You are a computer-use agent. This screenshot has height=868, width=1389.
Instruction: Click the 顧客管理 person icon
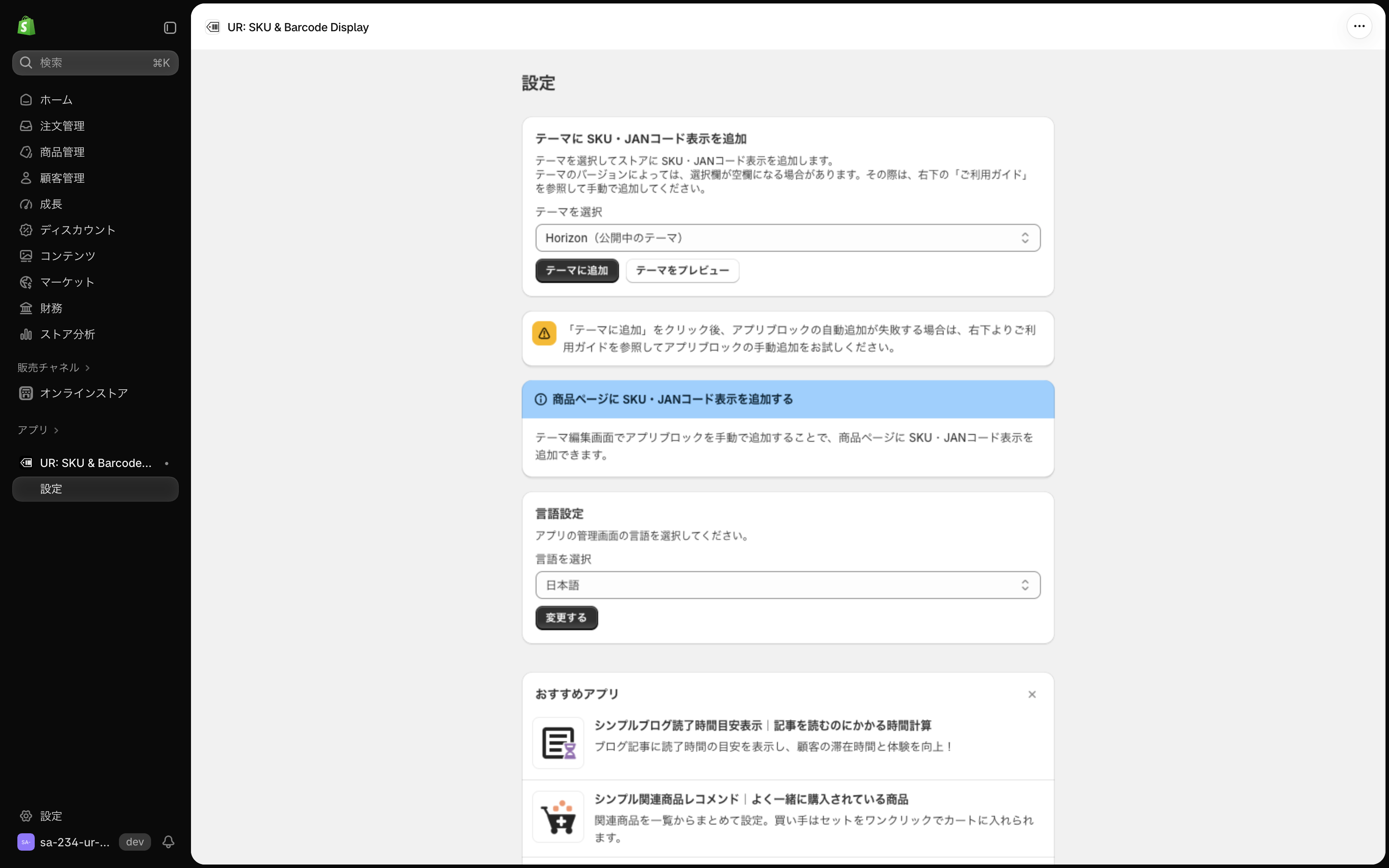click(26, 178)
